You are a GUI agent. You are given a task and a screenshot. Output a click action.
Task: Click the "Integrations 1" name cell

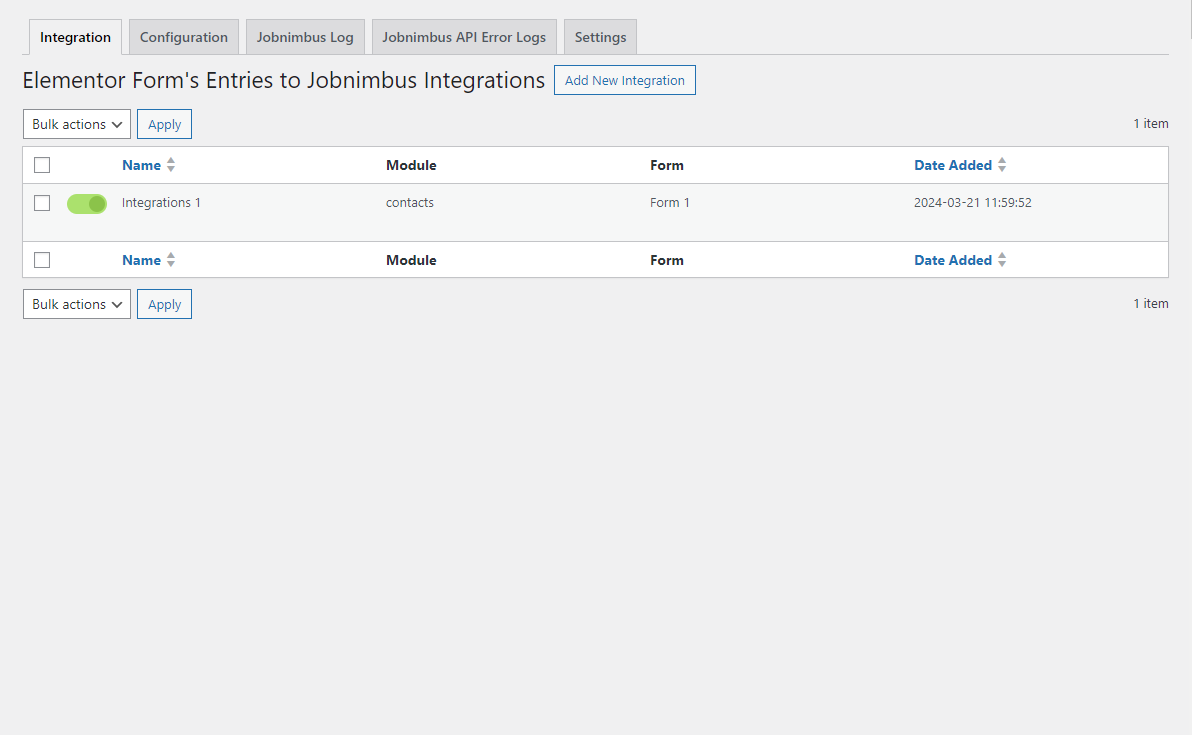click(x=161, y=203)
